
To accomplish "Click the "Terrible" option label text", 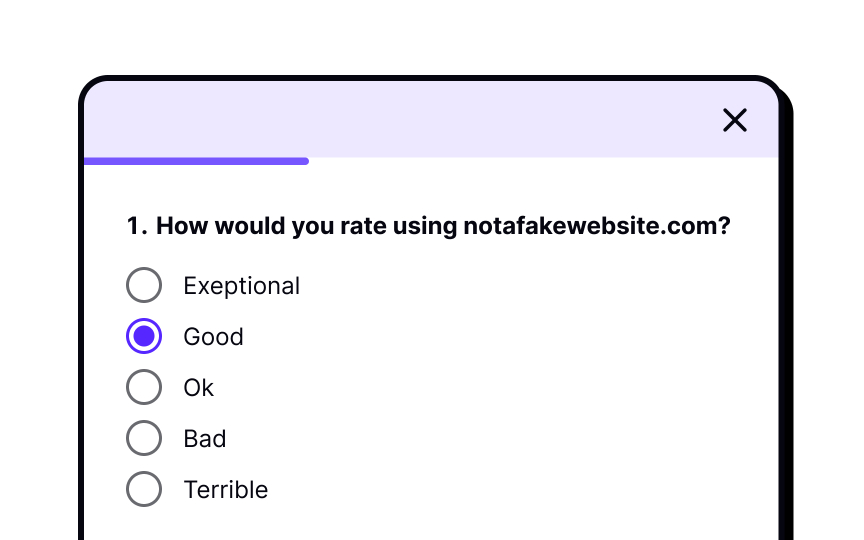I will [x=225, y=489].
